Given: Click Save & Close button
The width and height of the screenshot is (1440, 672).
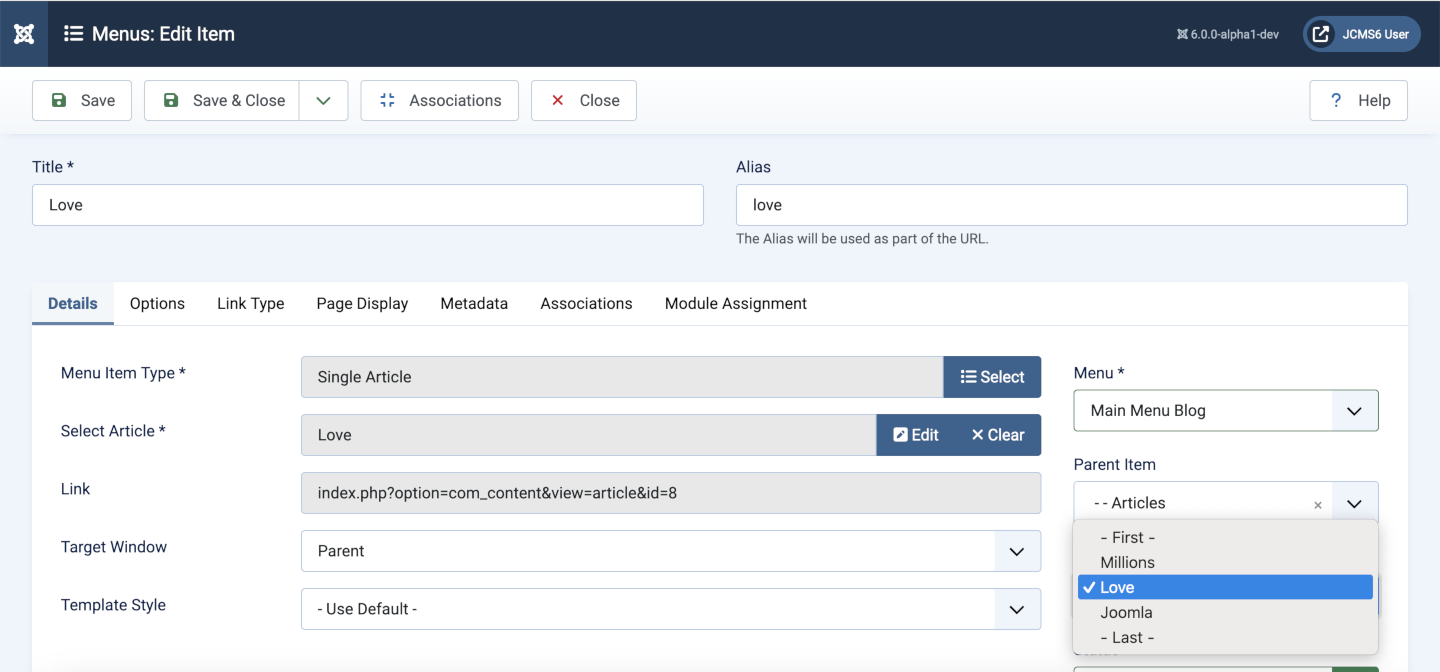Looking at the screenshot, I should [222, 100].
